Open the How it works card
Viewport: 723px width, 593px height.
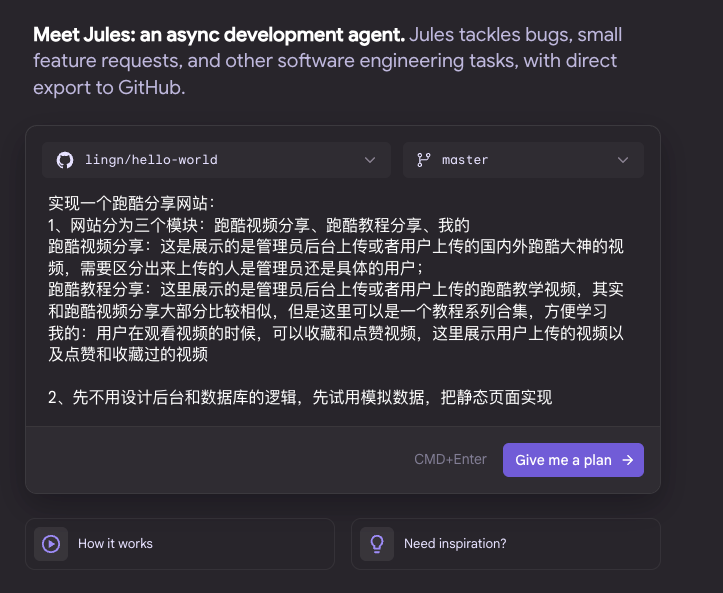pyautogui.click(x=180, y=544)
